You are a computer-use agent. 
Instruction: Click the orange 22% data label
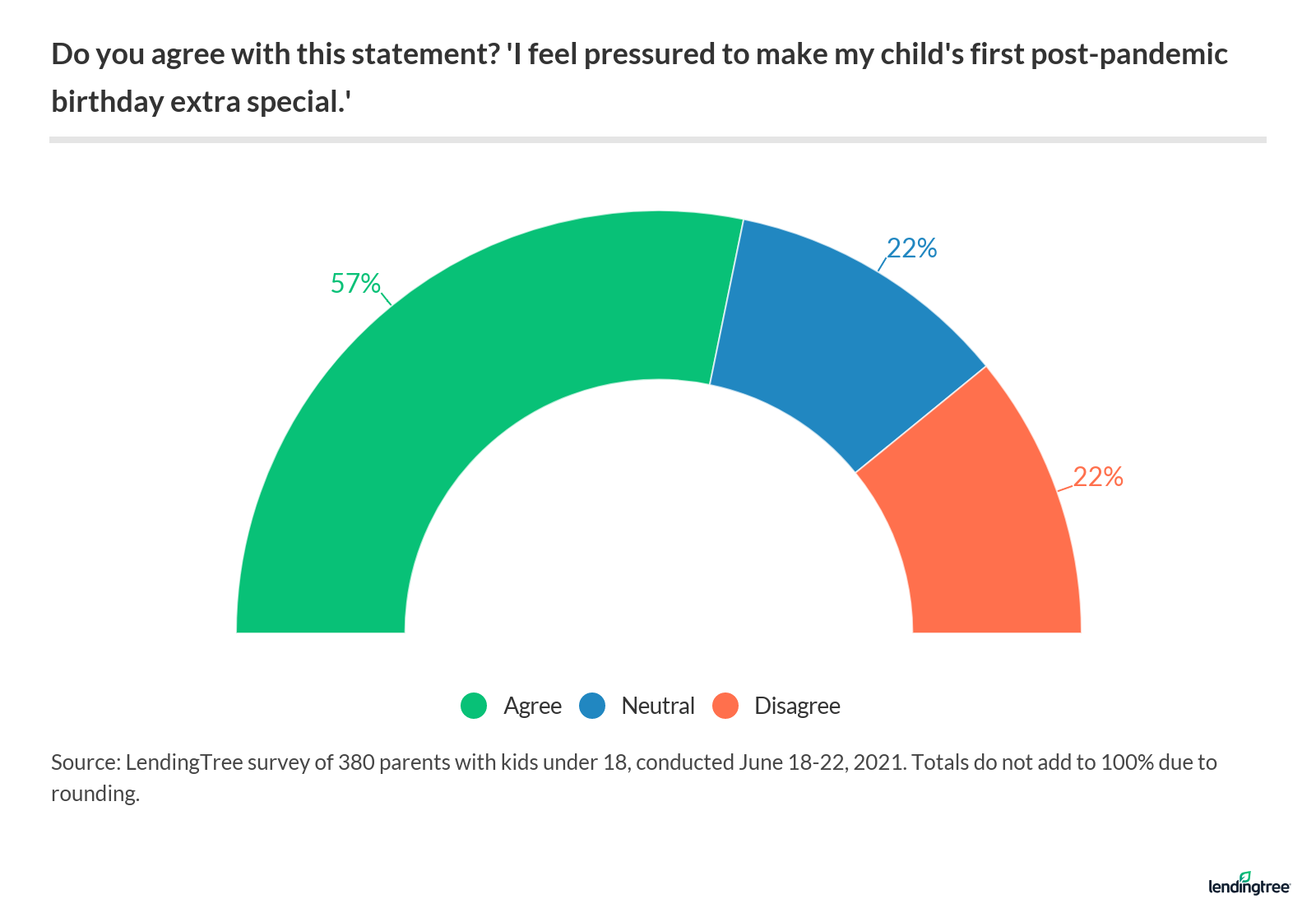pos(1098,477)
